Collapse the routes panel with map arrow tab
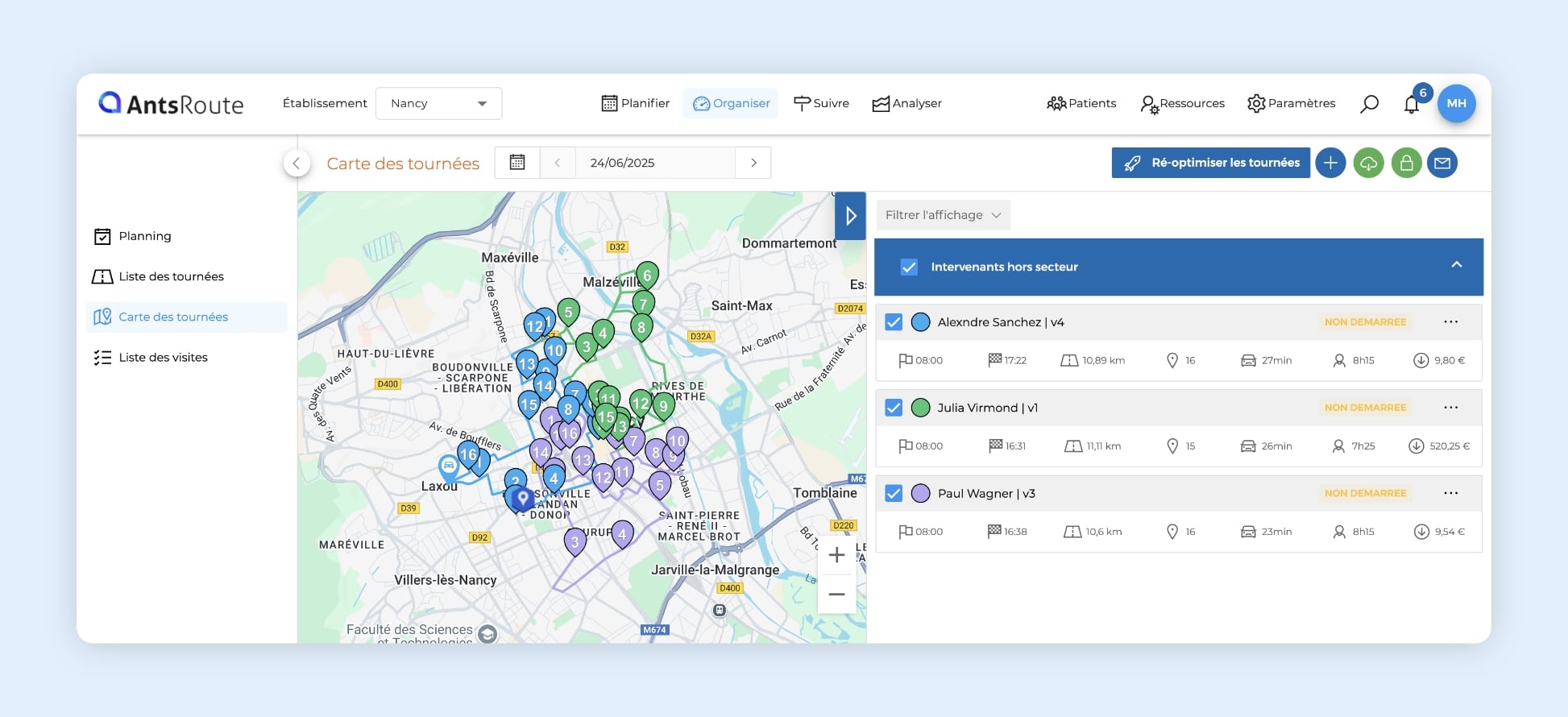The height and width of the screenshot is (717, 1568). point(850,215)
